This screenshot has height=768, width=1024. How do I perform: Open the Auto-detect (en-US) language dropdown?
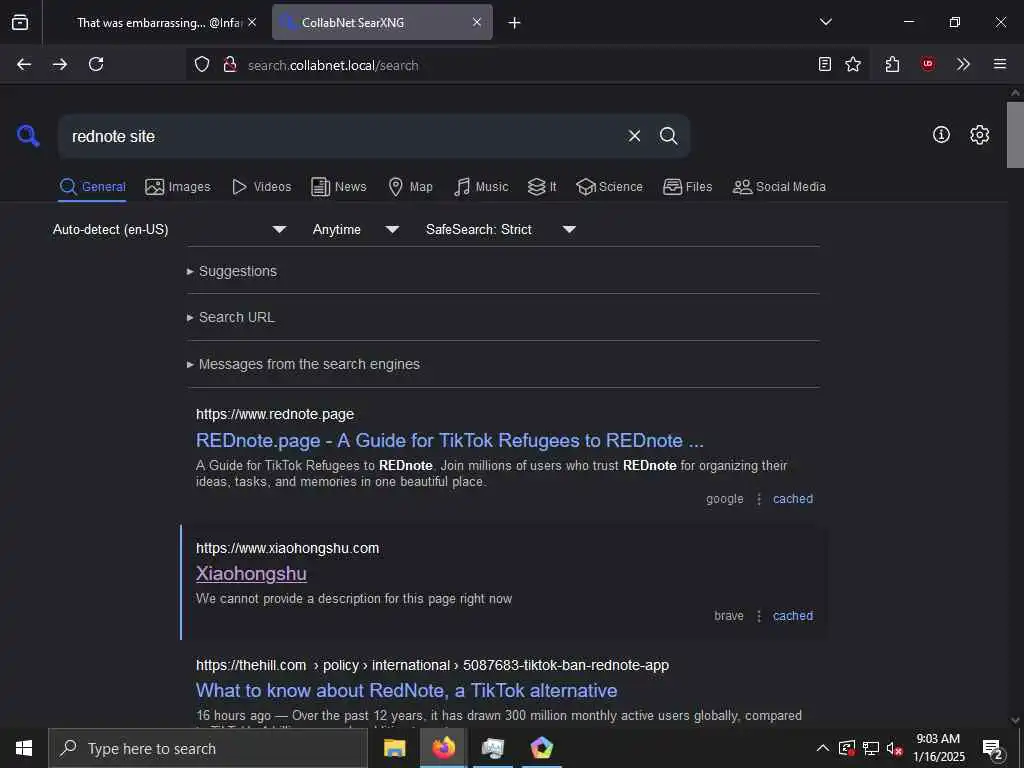click(169, 229)
